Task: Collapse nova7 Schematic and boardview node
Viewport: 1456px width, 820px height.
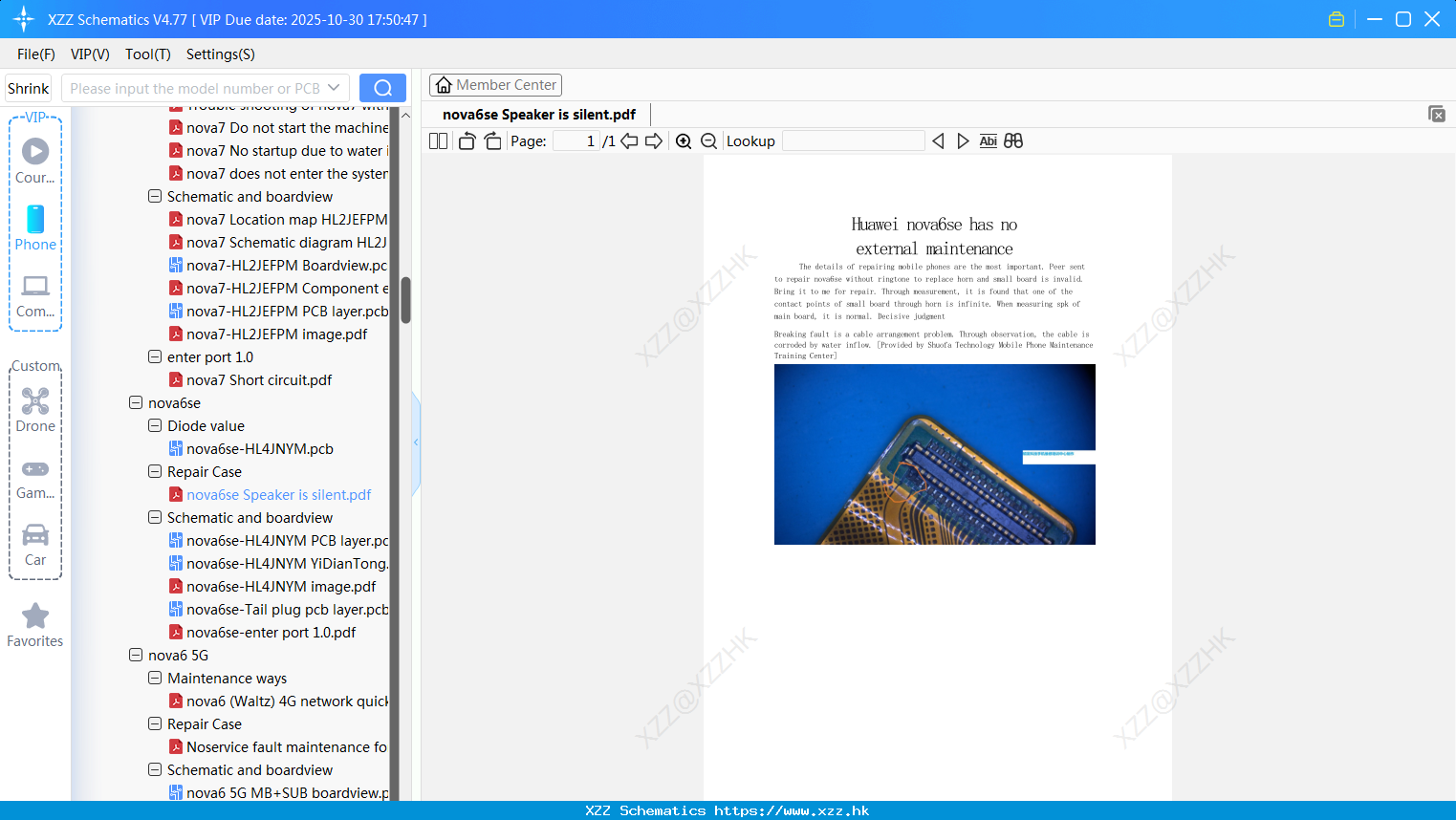Action: [x=155, y=197]
